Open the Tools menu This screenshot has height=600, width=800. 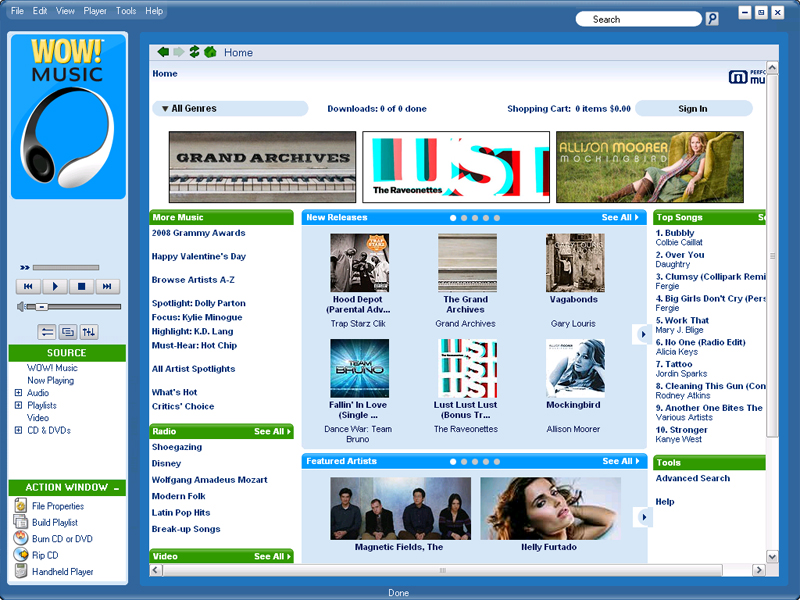coord(126,11)
